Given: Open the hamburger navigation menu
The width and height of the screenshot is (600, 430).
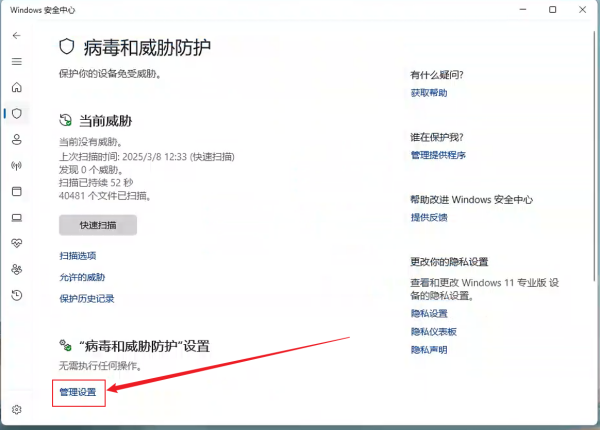Looking at the screenshot, I should point(16,62).
